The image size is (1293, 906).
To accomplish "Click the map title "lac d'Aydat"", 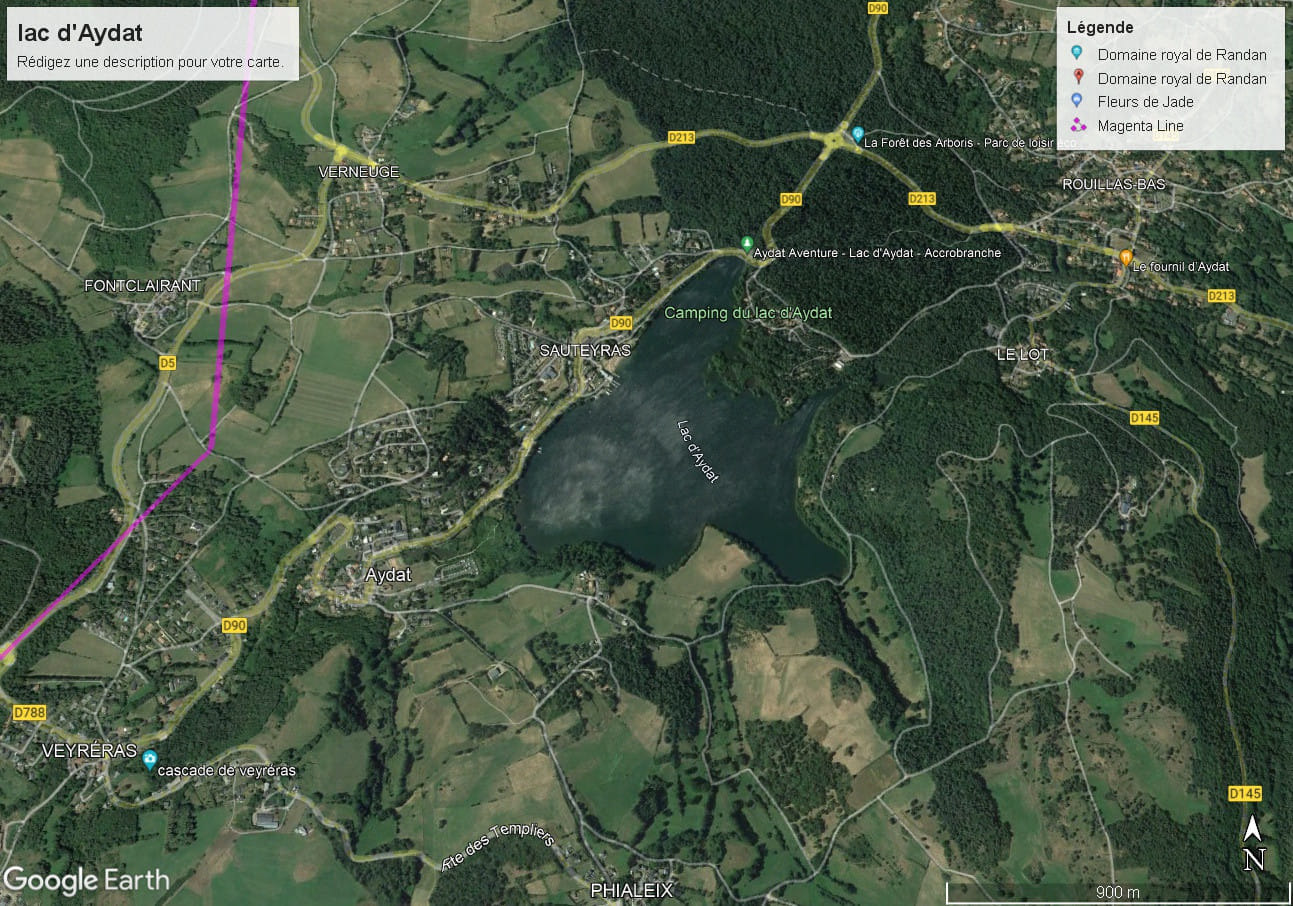I will [80, 33].
